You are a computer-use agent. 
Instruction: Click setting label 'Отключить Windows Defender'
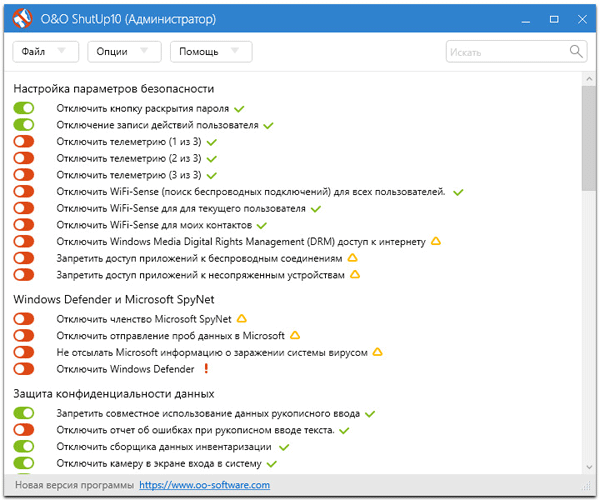tap(126, 369)
